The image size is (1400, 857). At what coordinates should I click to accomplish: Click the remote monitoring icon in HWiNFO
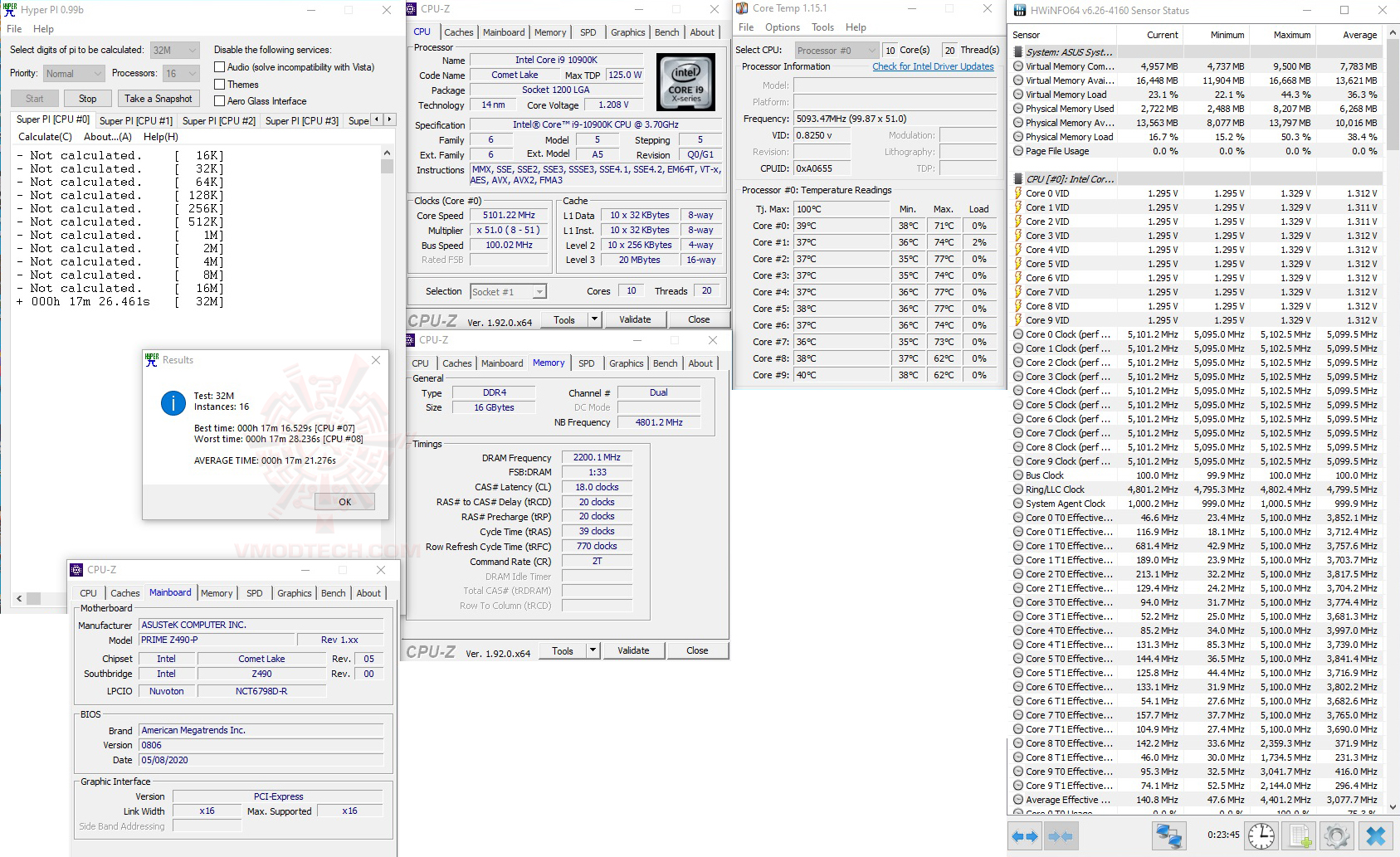click(1170, 836)
